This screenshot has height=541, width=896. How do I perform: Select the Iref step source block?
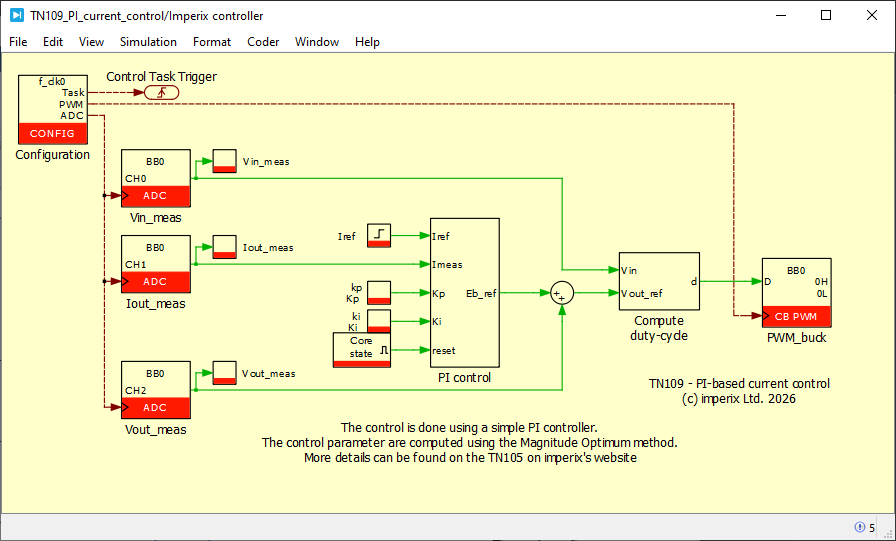click(379, 235)
